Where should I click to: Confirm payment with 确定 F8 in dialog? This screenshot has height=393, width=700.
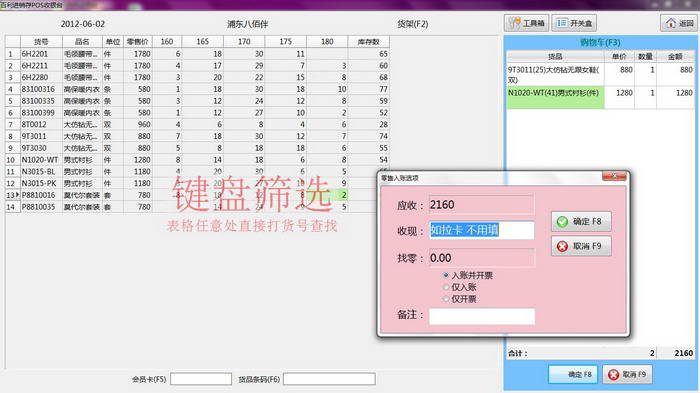(581, 222)
